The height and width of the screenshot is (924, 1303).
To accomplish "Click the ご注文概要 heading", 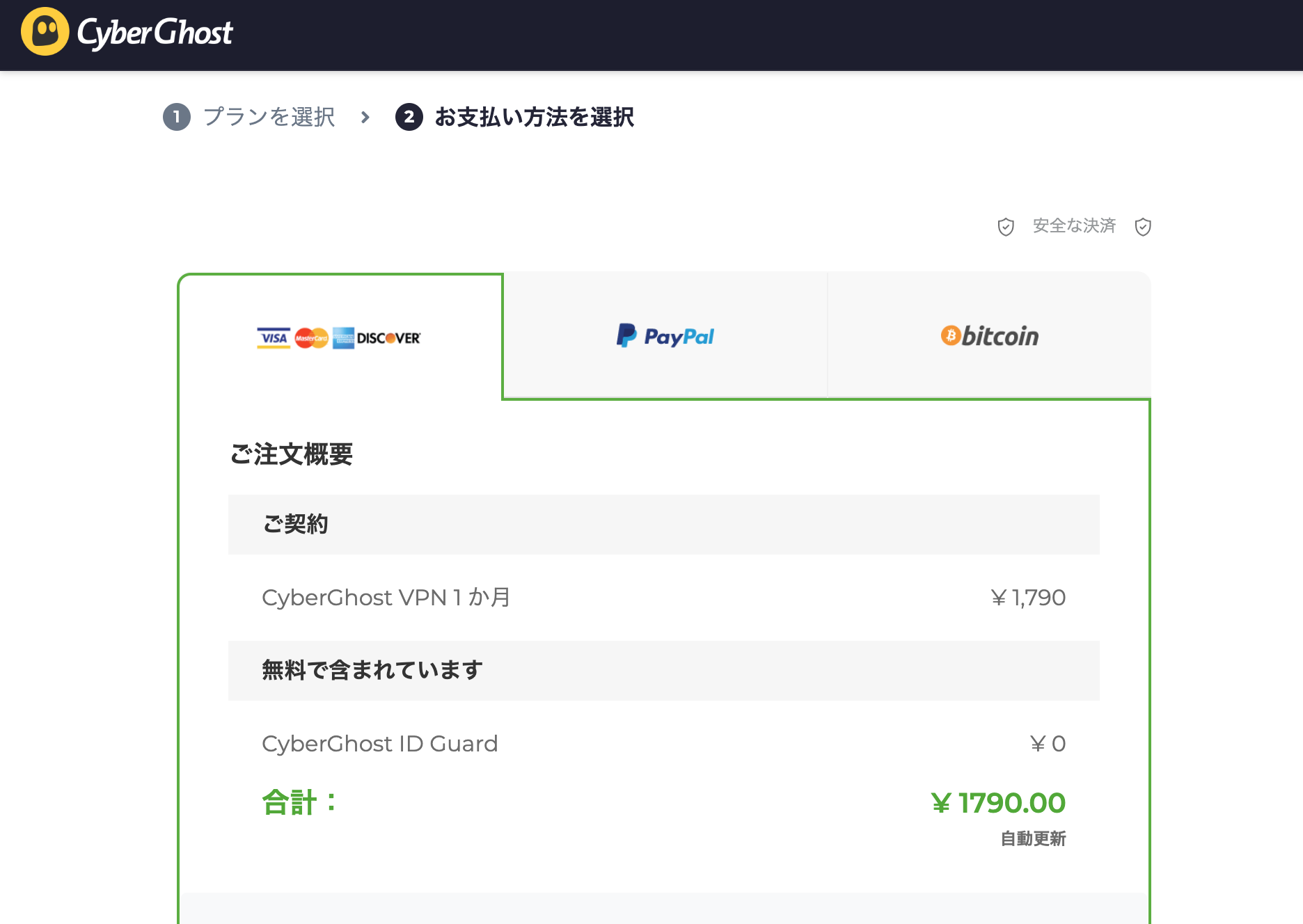I will pos(291,454).
